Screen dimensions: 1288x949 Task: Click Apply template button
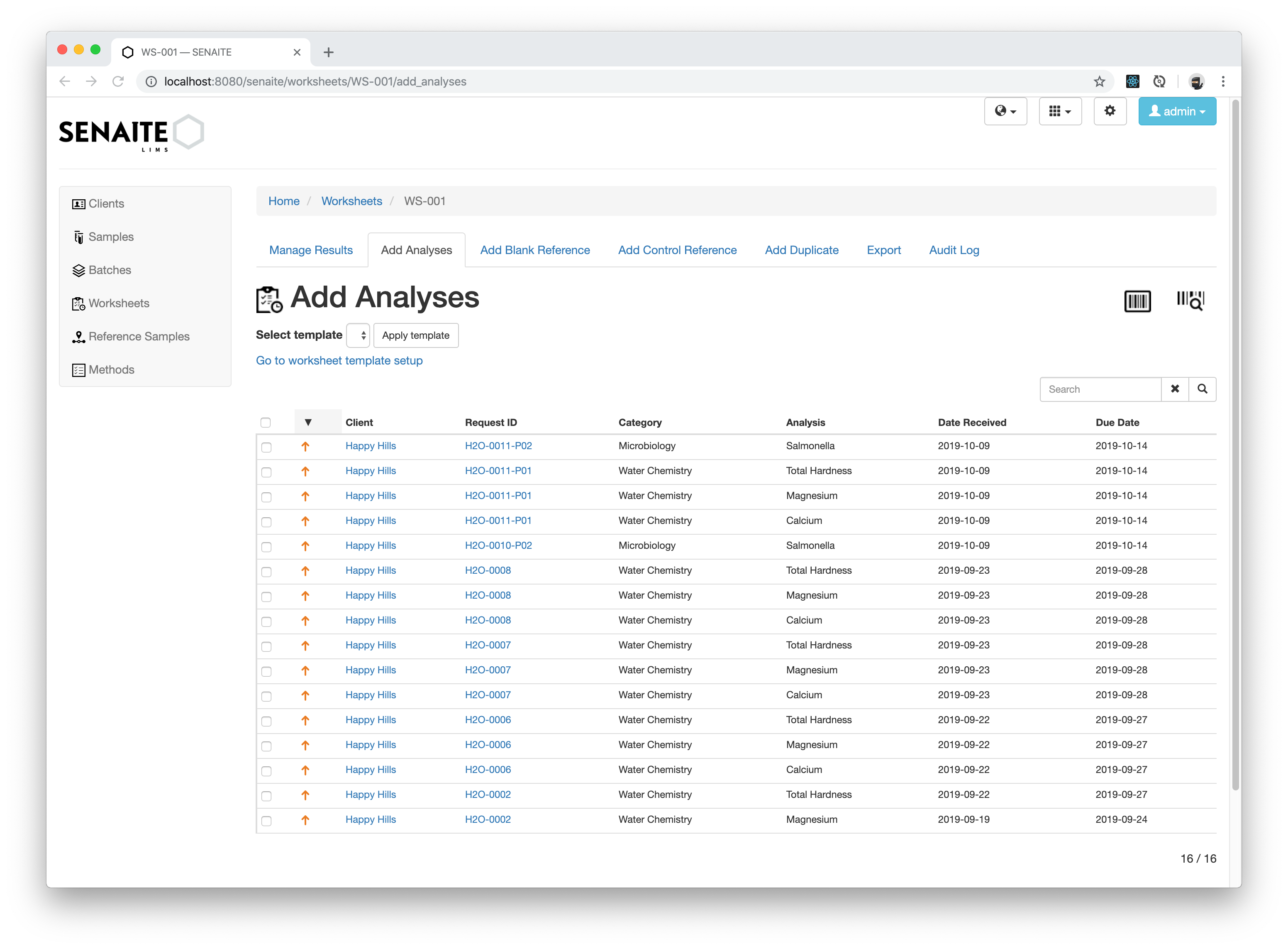coord(415,335)
